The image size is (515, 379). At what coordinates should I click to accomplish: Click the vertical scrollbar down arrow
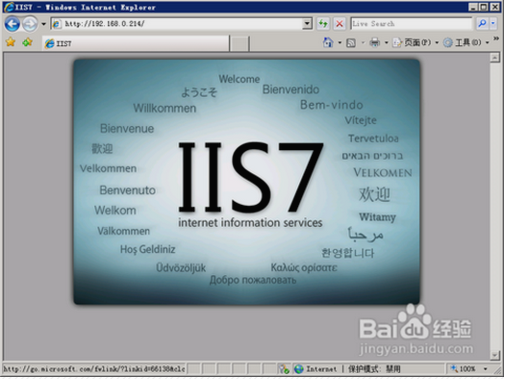[495, 355]
